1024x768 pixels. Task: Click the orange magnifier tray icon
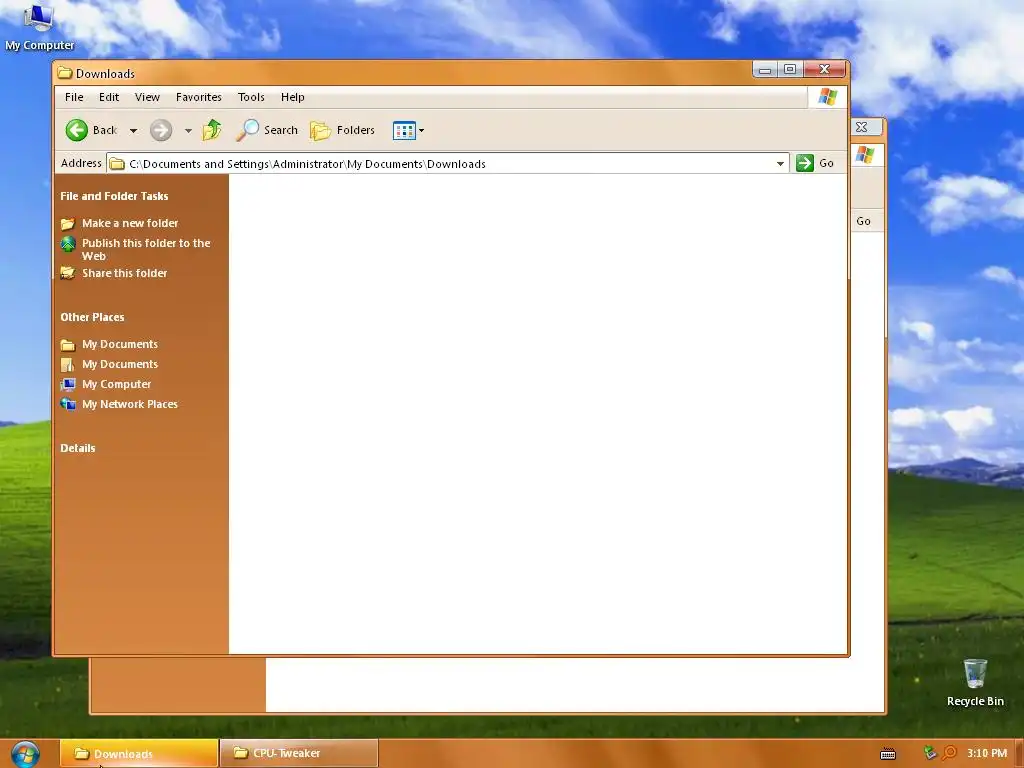click(949, 753)
